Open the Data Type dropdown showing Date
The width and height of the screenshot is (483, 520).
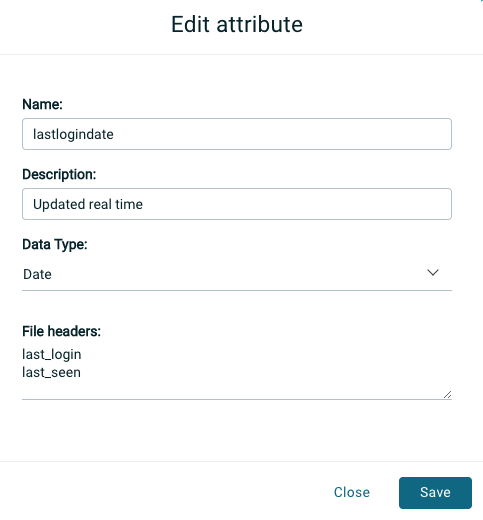(x=237, y=274)
